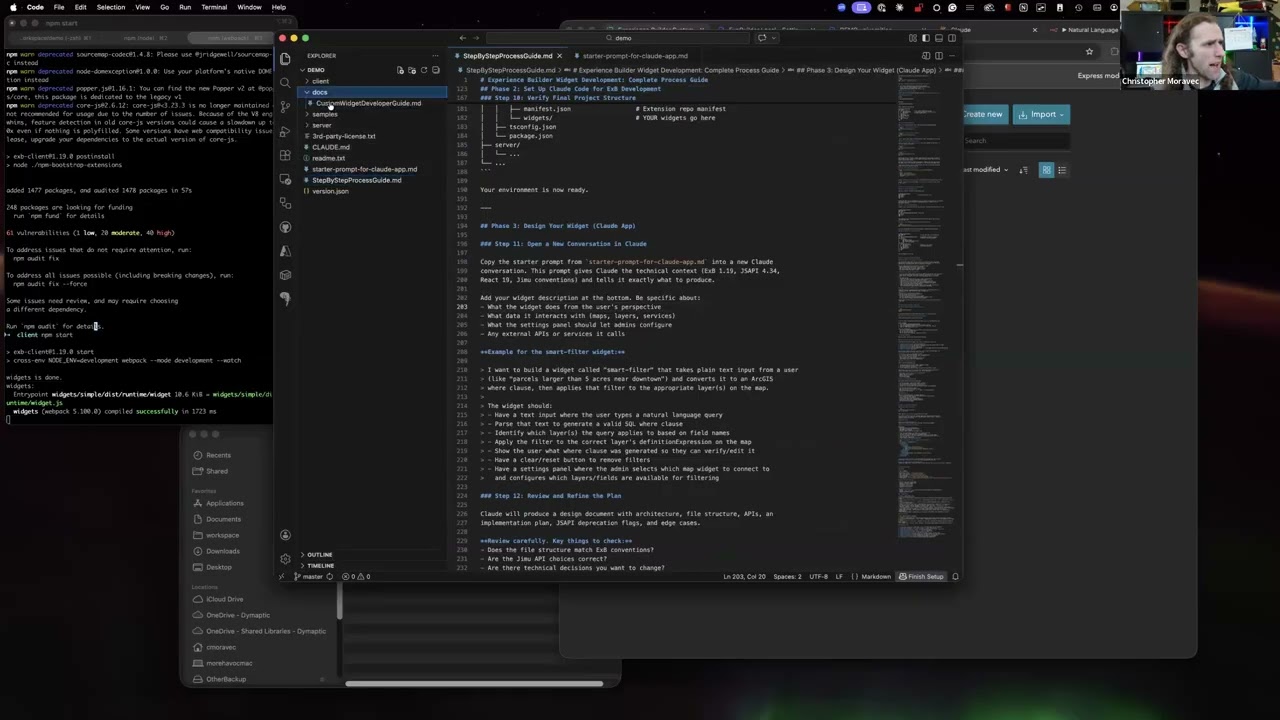Go back in VS Code navigation history
The height and width of the screenshot is (720, 1280).
click(x=462, y=38)
